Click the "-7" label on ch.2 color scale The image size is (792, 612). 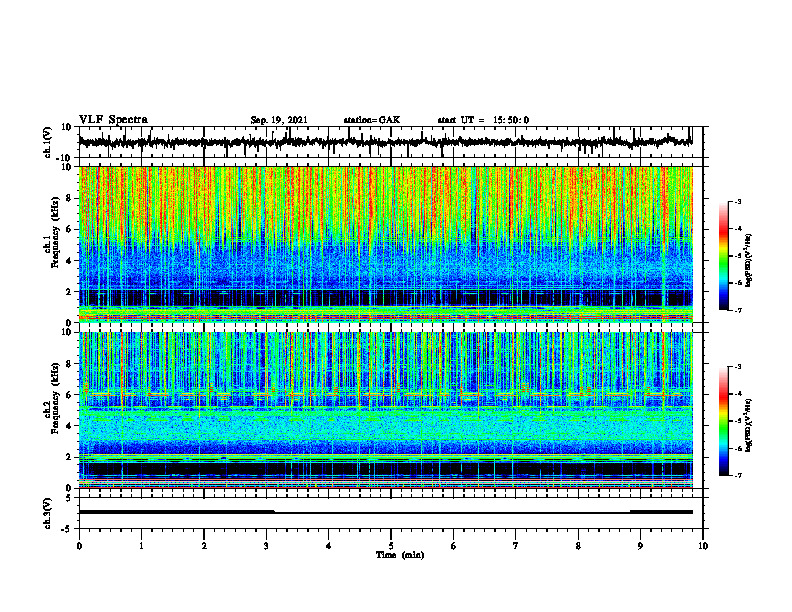point(738,475)
